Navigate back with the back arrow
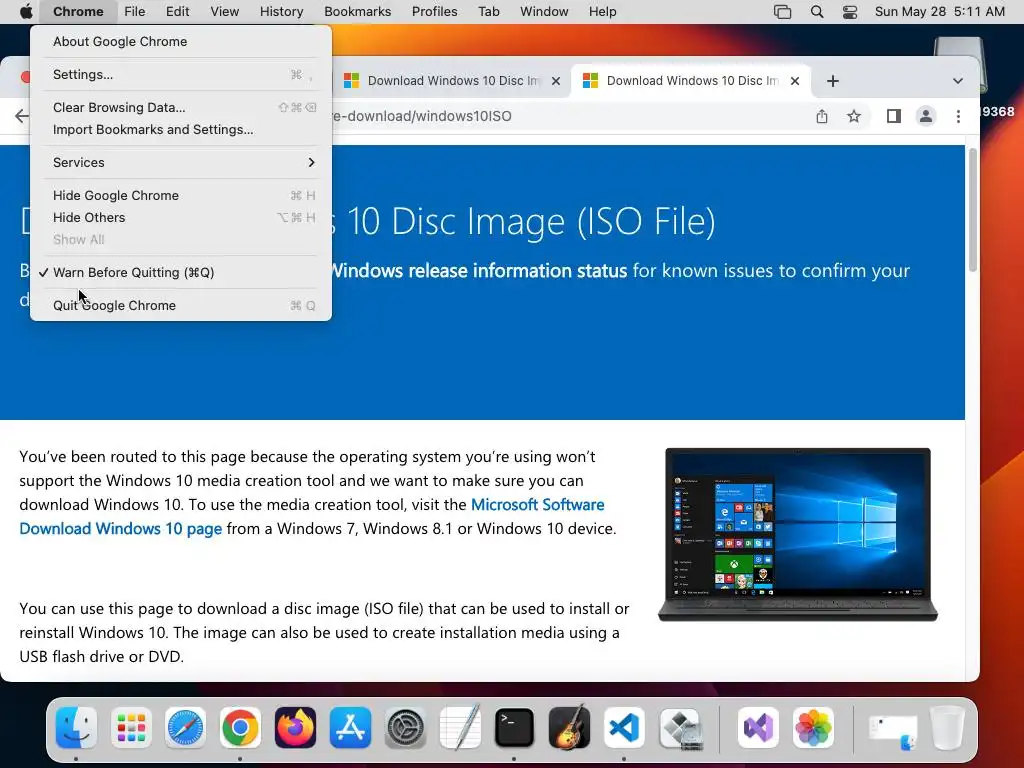Image resolution: width=1024 pixels, height=768 pixels. pos(22,116)
